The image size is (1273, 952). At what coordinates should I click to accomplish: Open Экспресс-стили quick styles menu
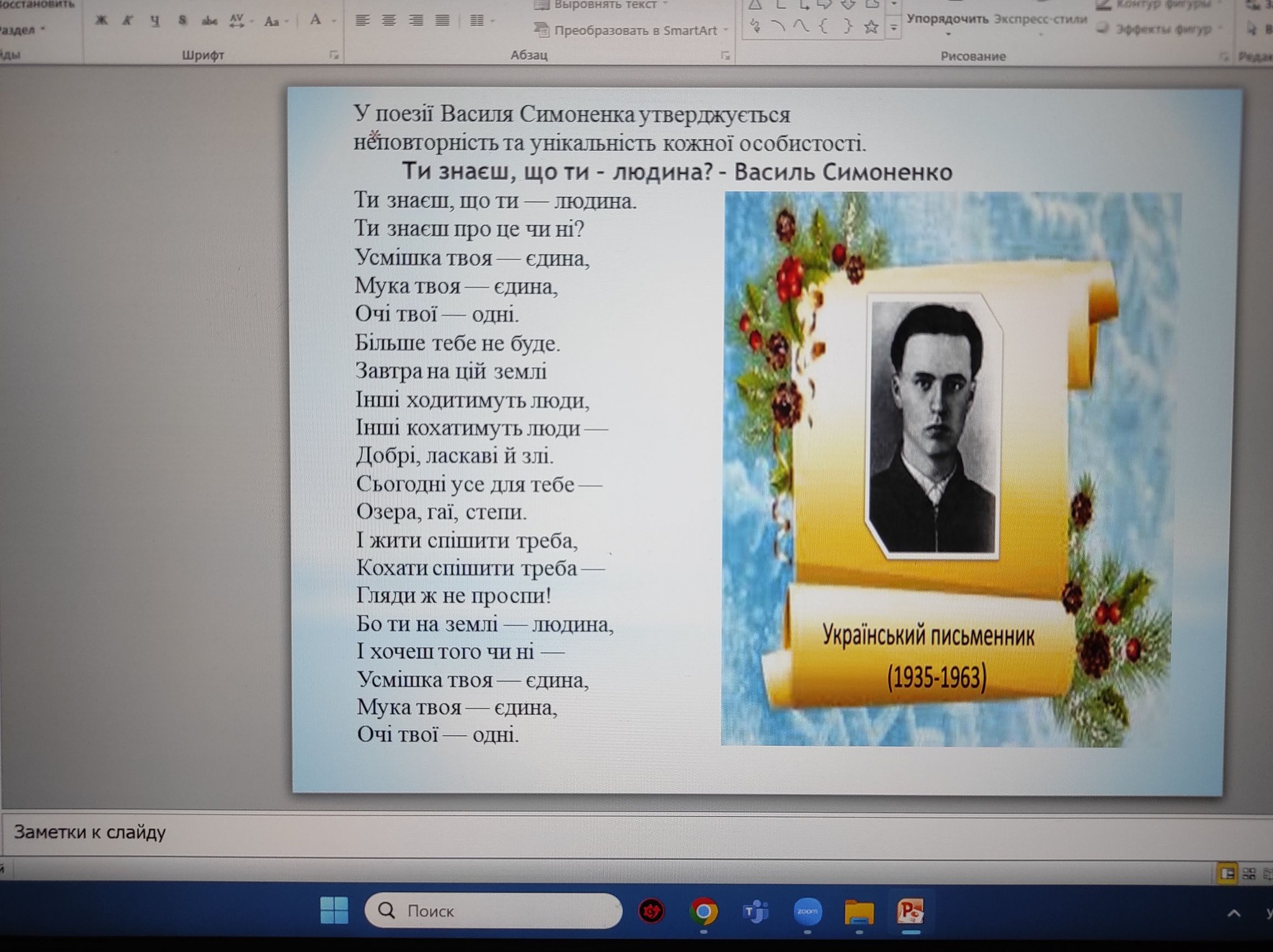(1041, 21)
